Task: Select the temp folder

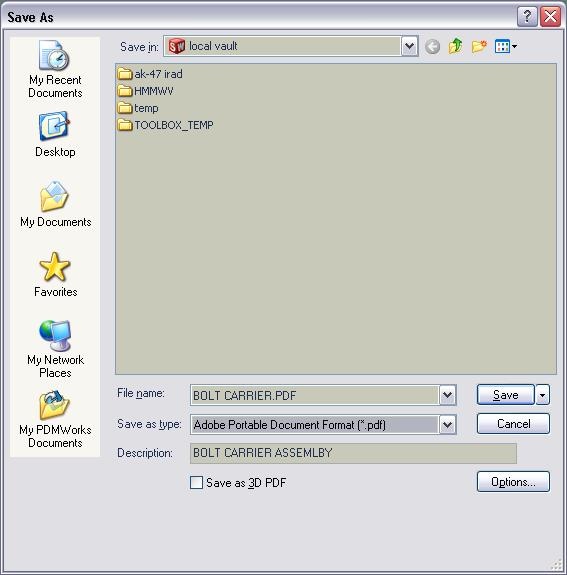Action: [138, 108]
